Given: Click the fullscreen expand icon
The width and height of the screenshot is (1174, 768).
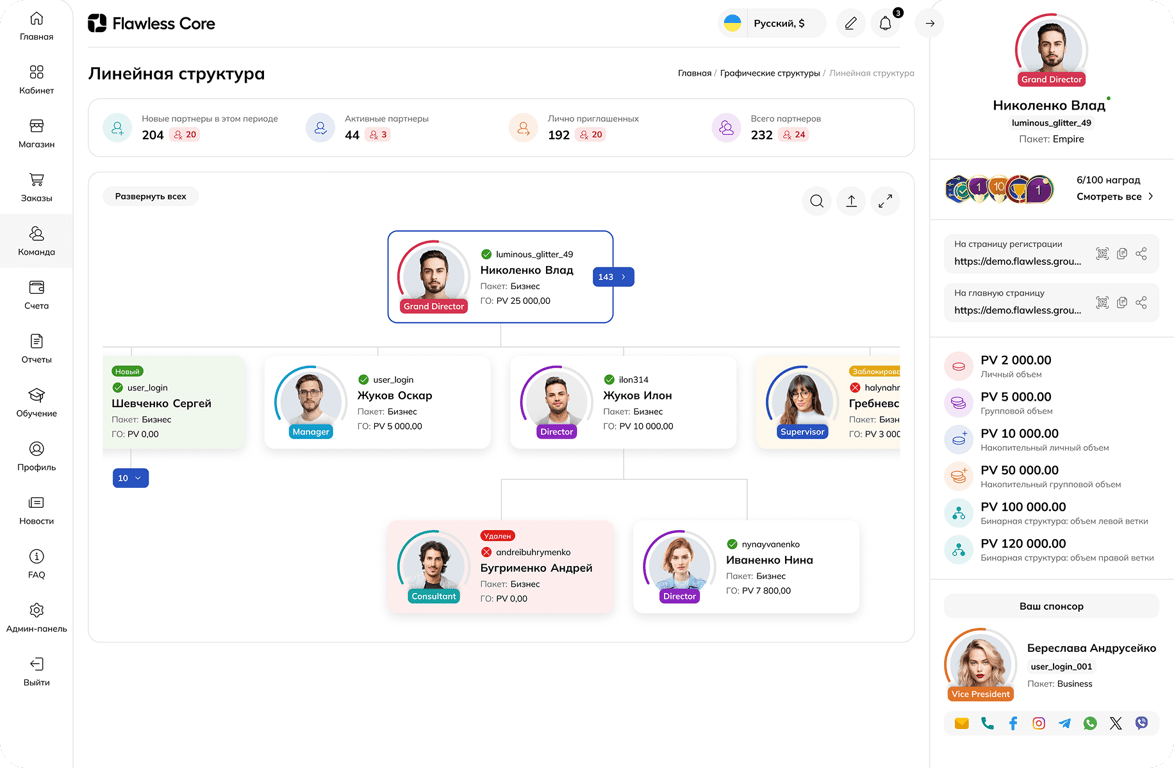Looking at the screenshot, I should 885,201.
